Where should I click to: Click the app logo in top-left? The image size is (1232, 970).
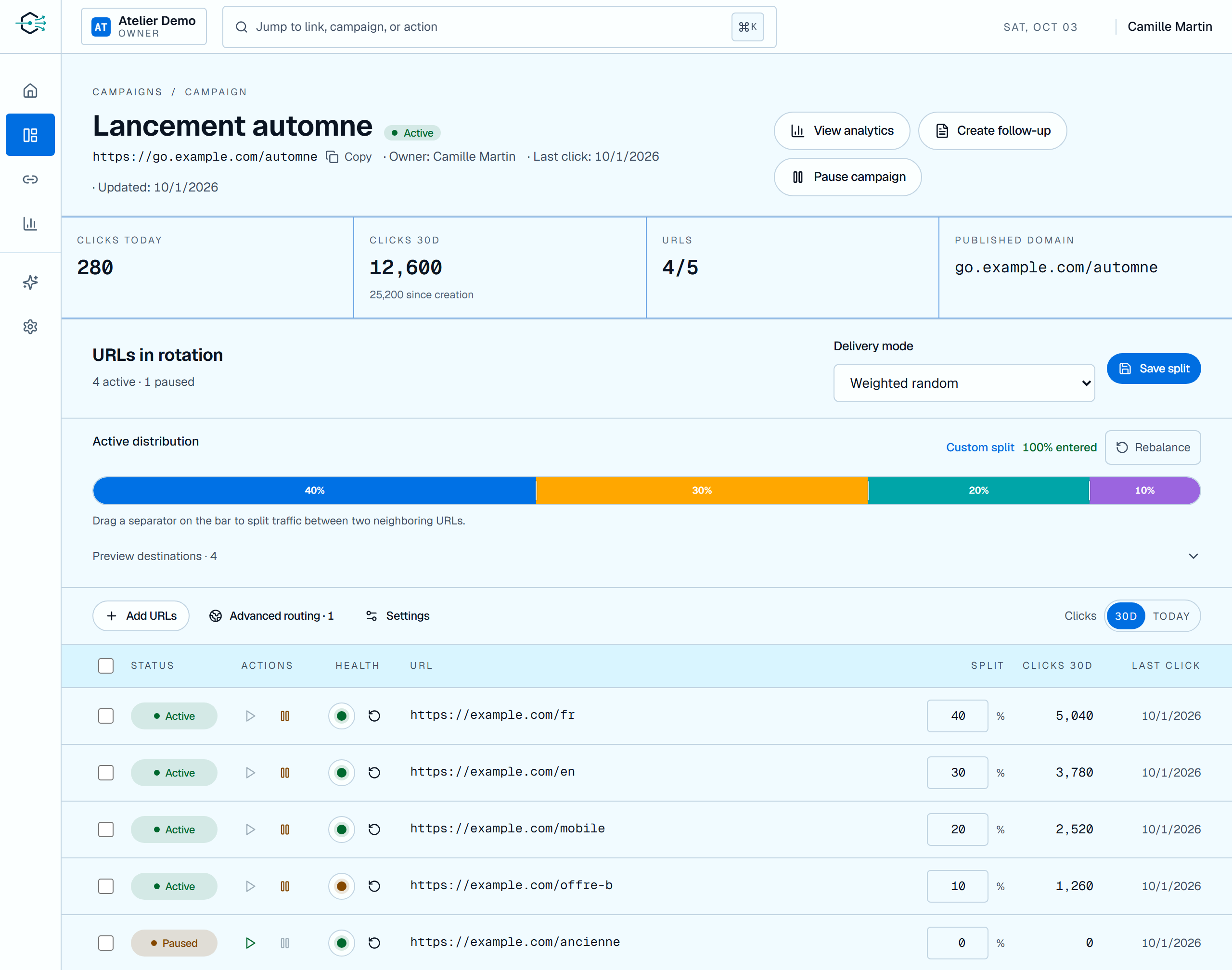[31, 24]
